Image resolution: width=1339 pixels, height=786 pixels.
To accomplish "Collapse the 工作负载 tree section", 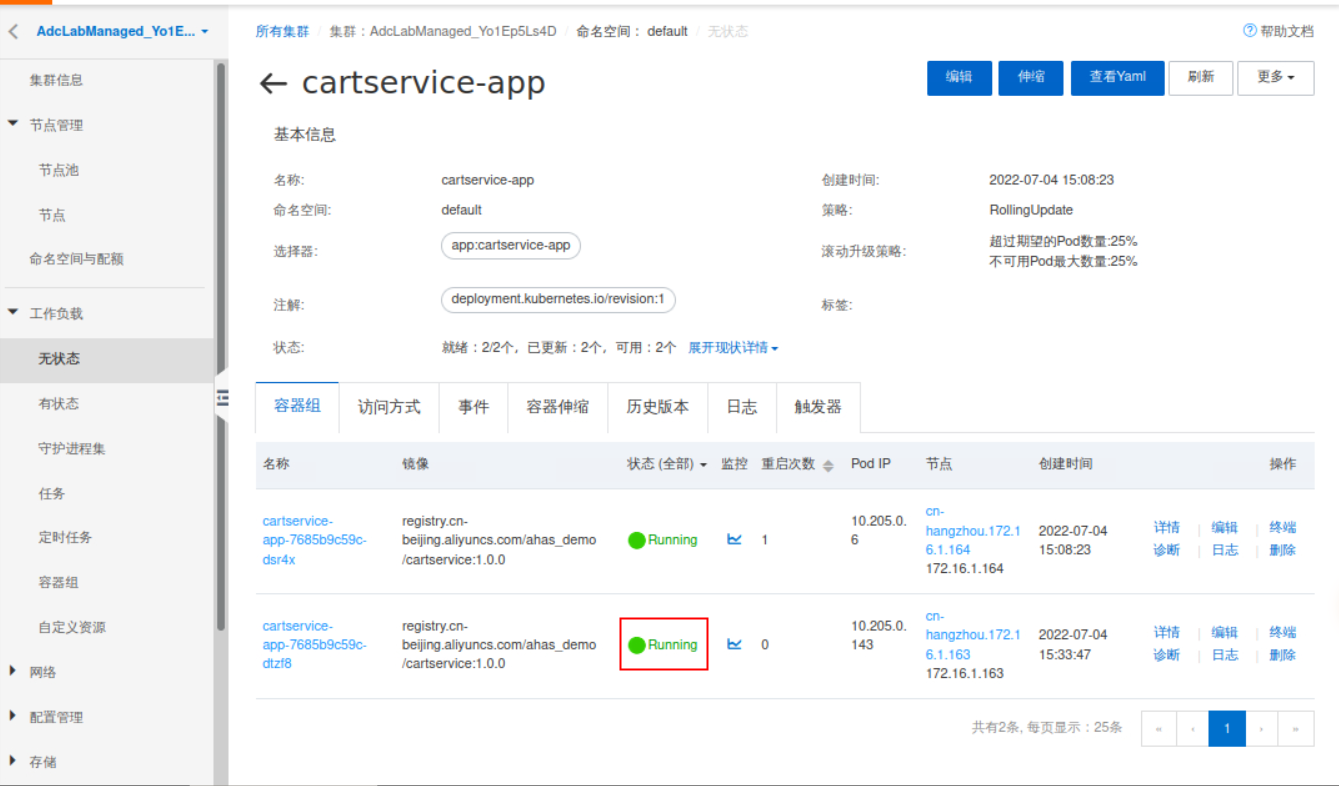I will click(13, 313).
